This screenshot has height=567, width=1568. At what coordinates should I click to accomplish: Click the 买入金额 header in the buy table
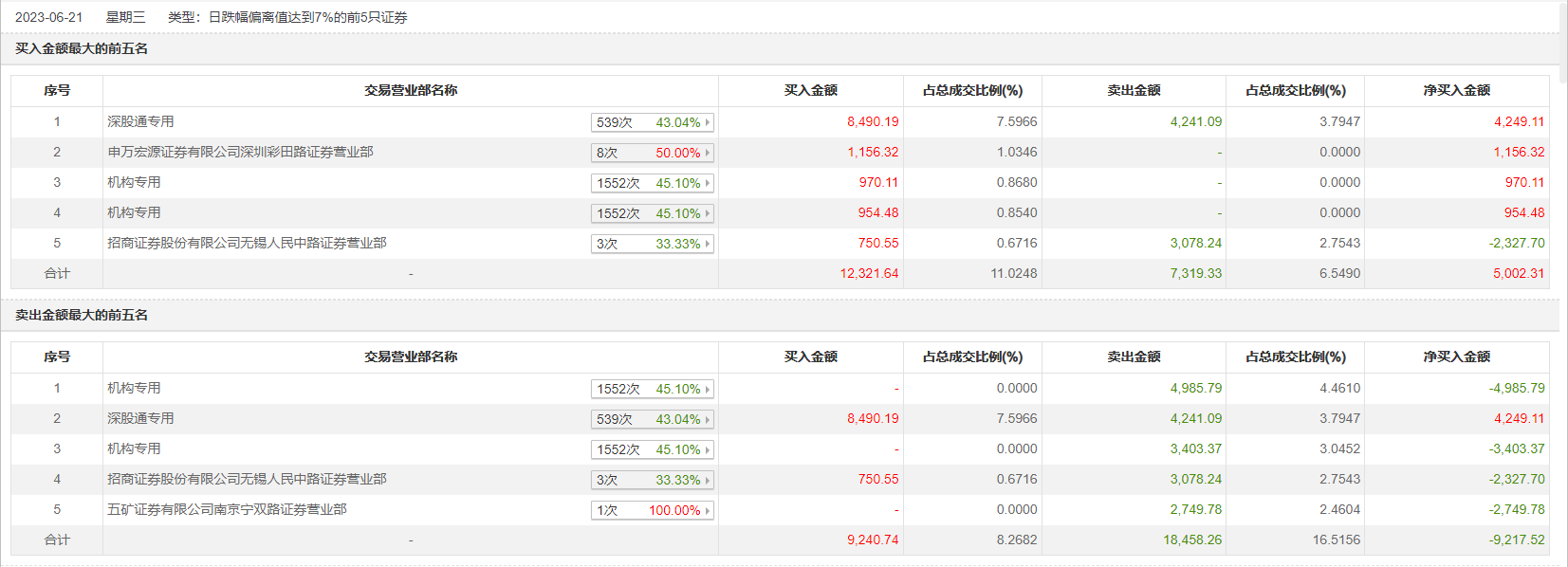point(810,90)
